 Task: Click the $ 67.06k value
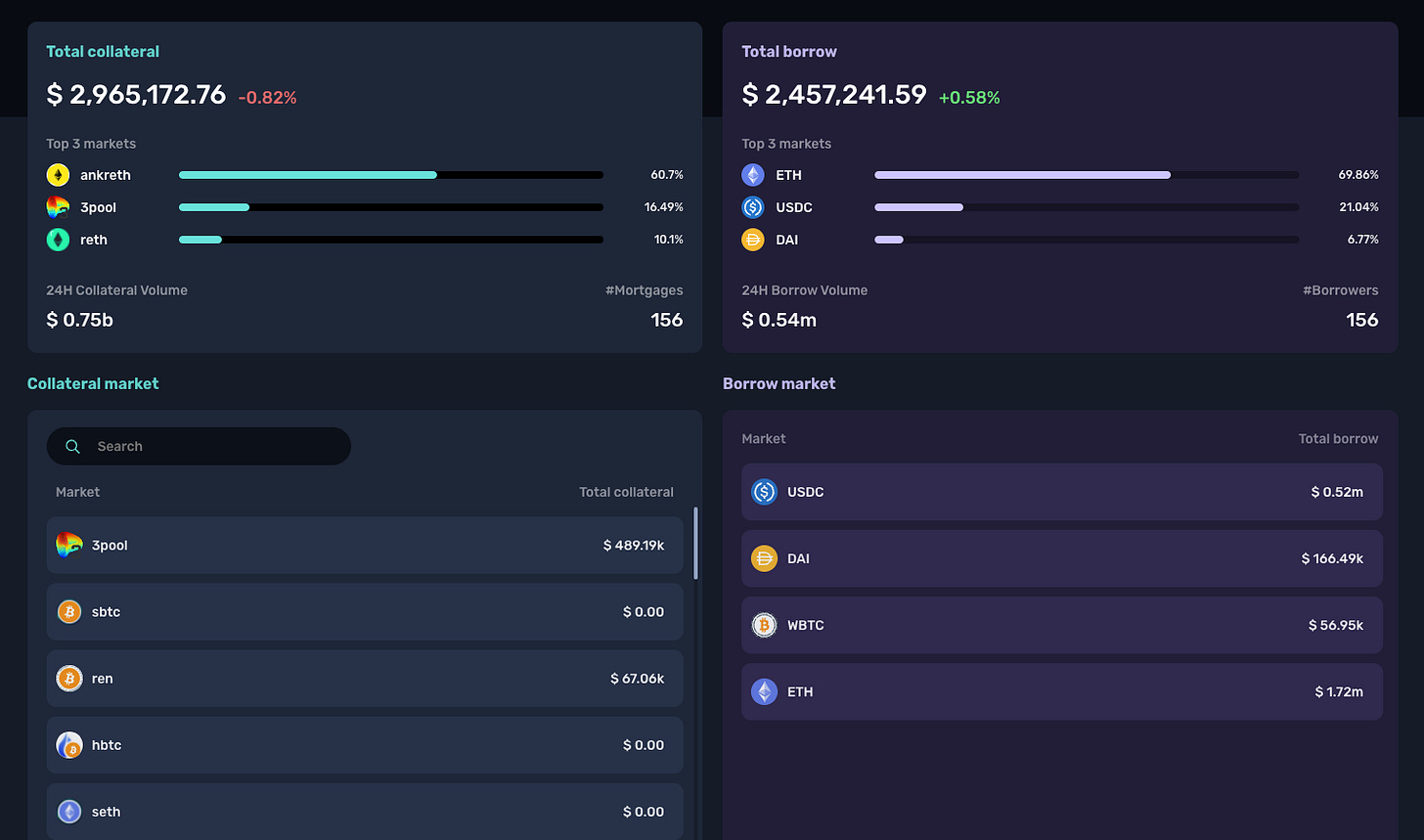click(x=638, y=678)
